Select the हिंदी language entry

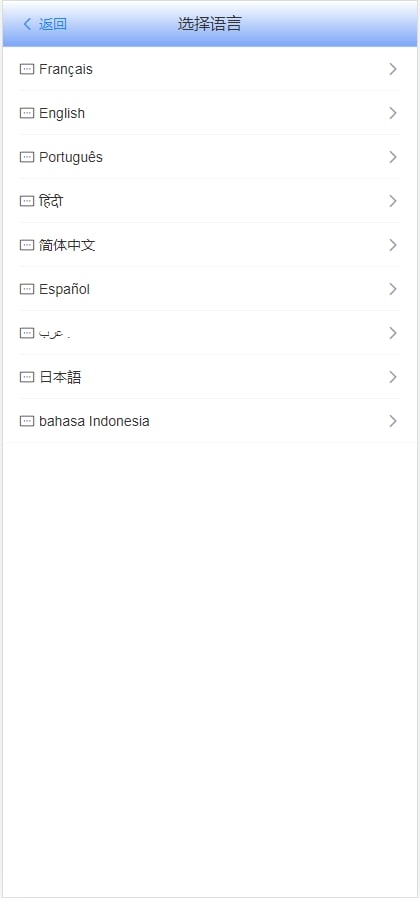pos(210,201)
